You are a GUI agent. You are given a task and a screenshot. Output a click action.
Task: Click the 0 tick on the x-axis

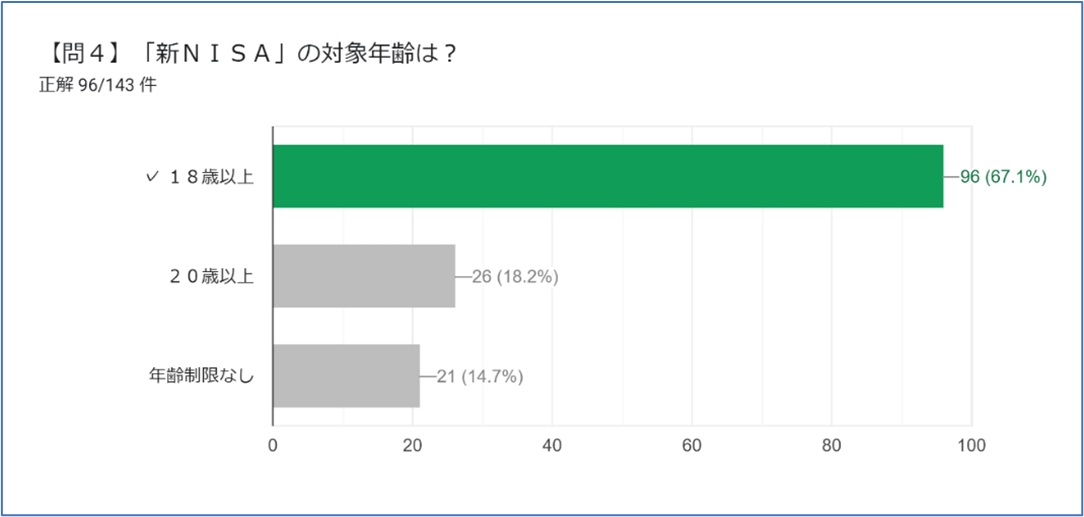(x=273, y=446)
